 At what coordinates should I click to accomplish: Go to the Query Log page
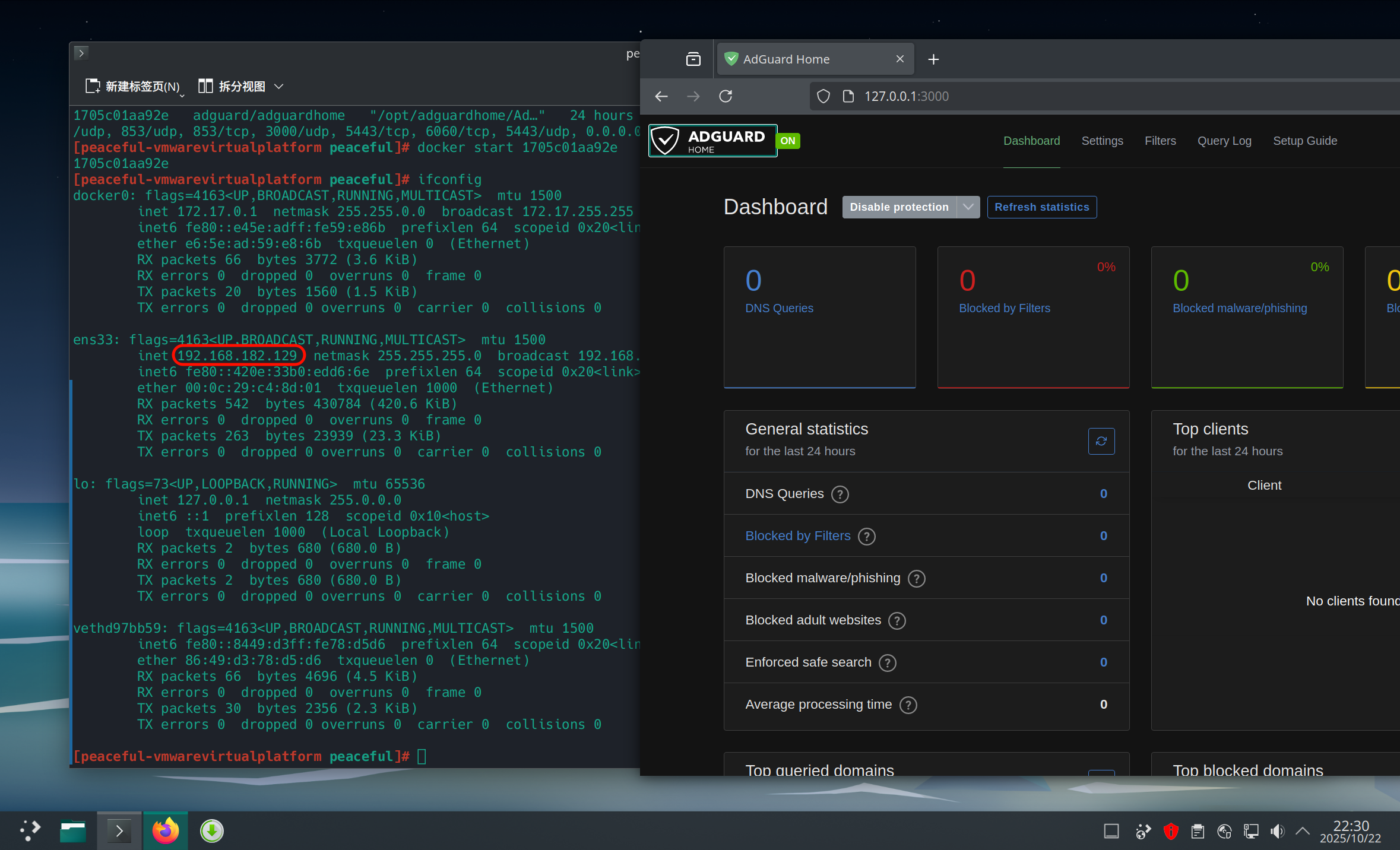1224,141
